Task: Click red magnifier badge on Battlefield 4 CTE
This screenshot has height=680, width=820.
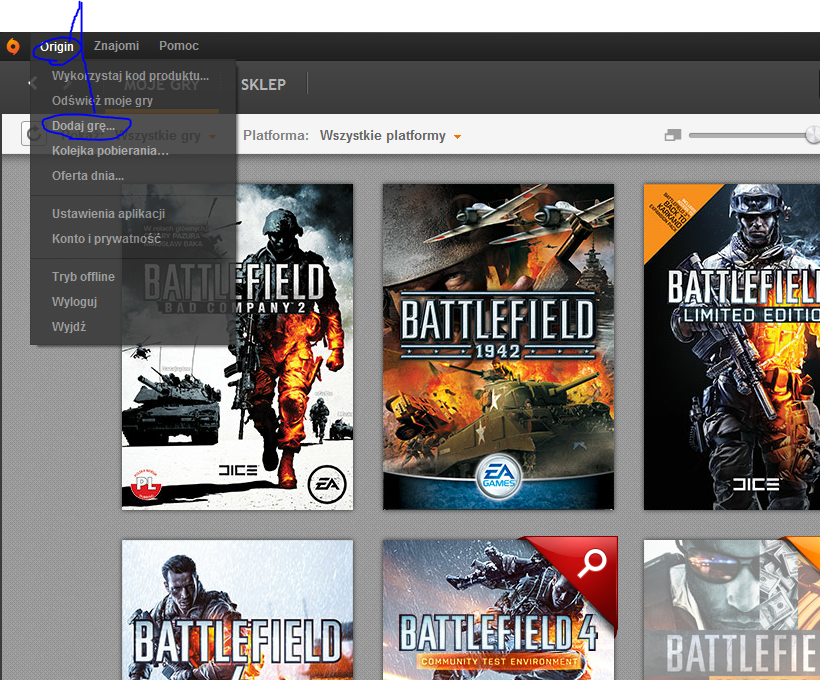Action: pos(591,563)
